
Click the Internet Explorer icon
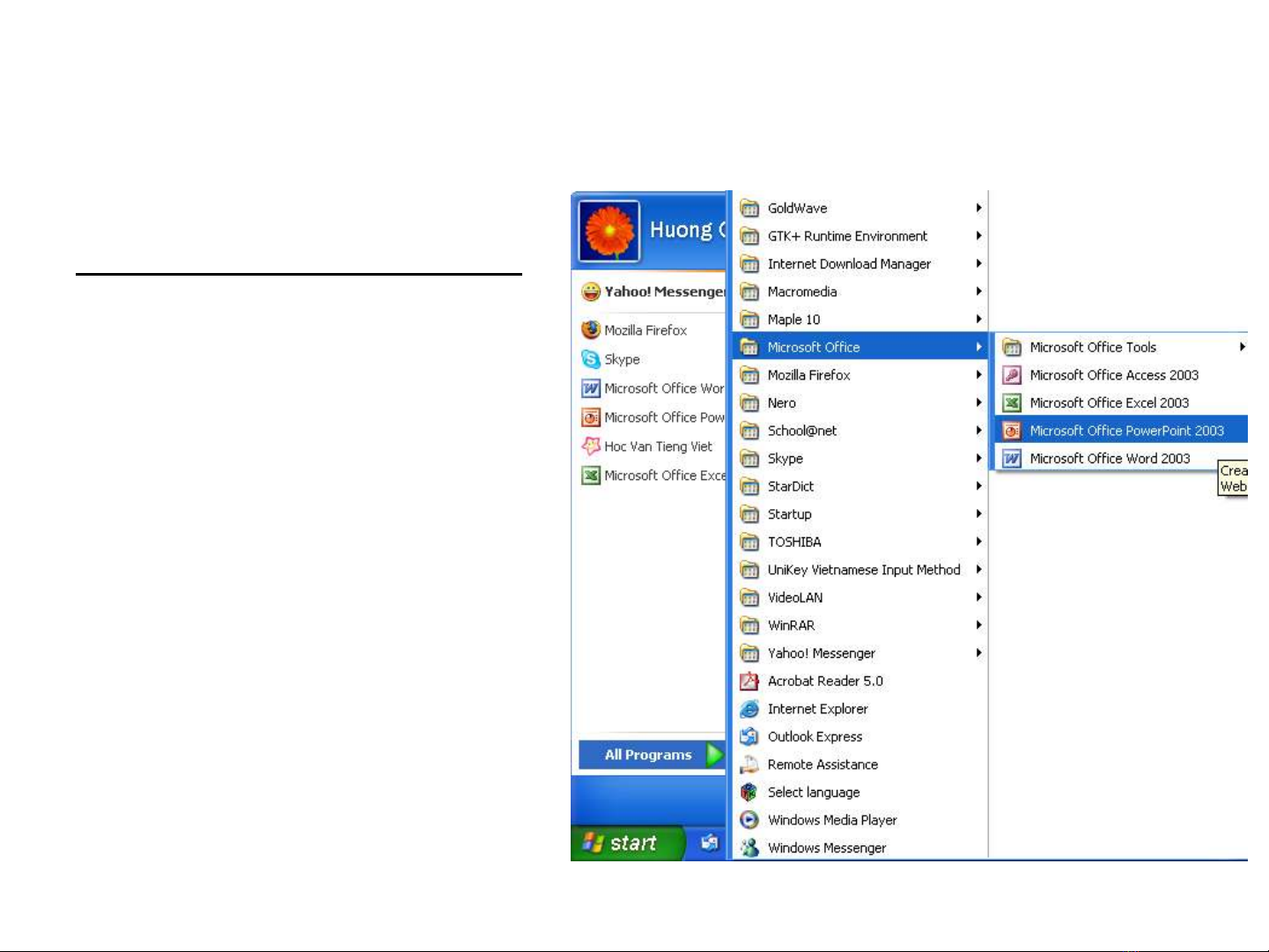[x=749, y=709]
